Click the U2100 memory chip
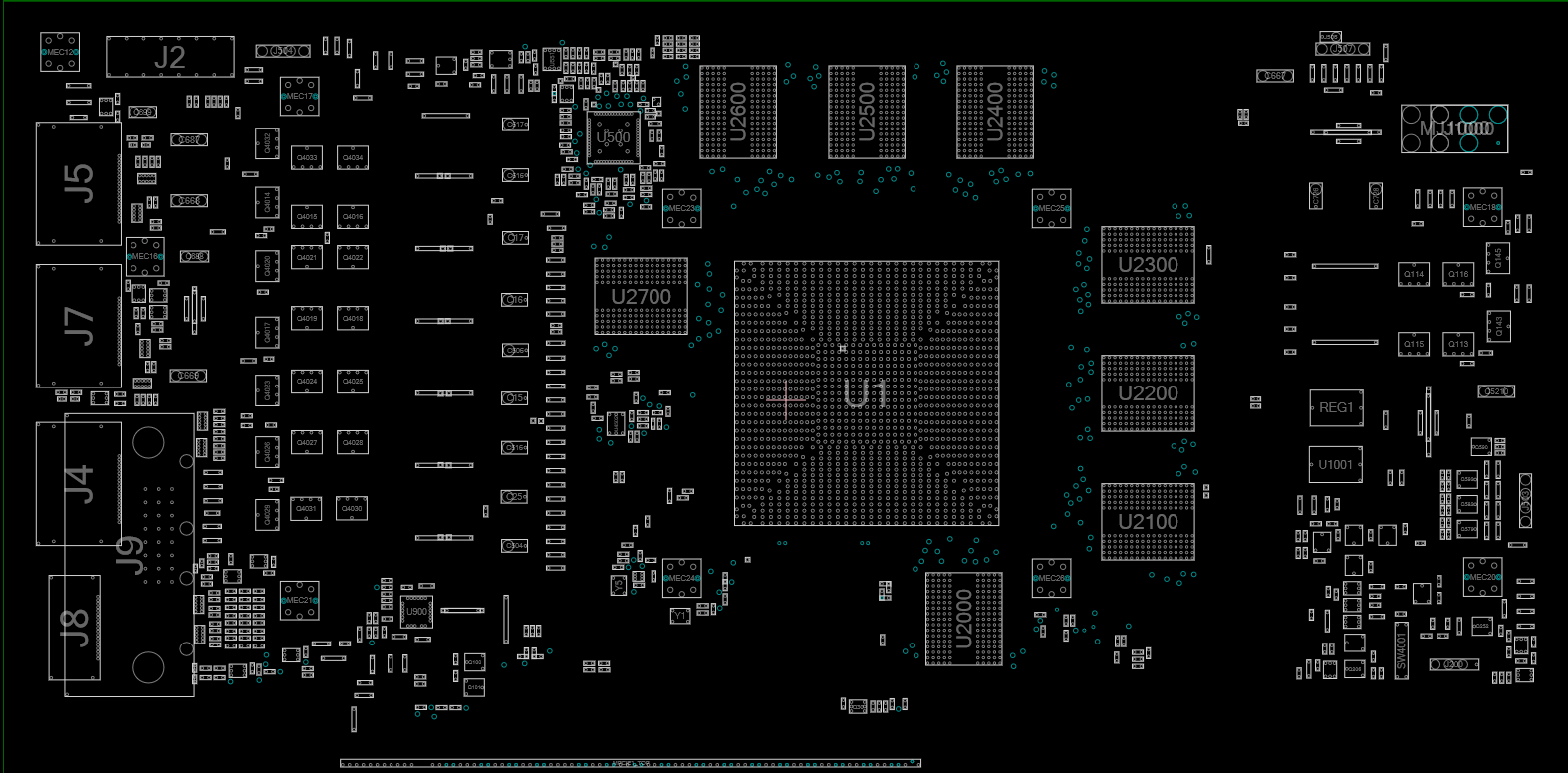The image size is (1568, 773). tap(1148, 522)
